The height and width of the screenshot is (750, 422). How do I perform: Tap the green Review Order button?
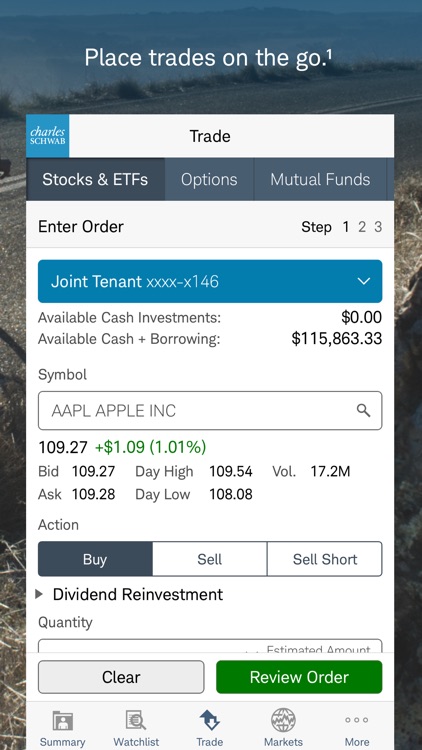300,677
